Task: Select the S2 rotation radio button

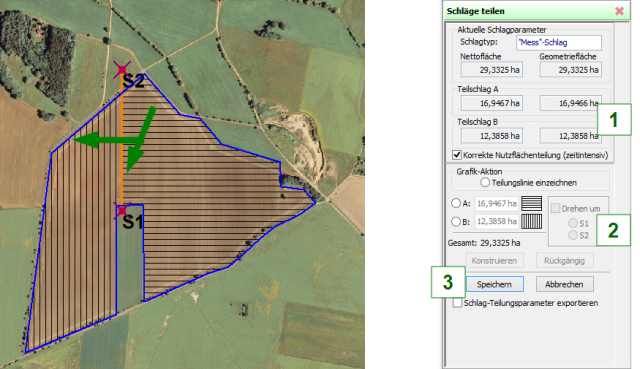Action: coord(573,235)
